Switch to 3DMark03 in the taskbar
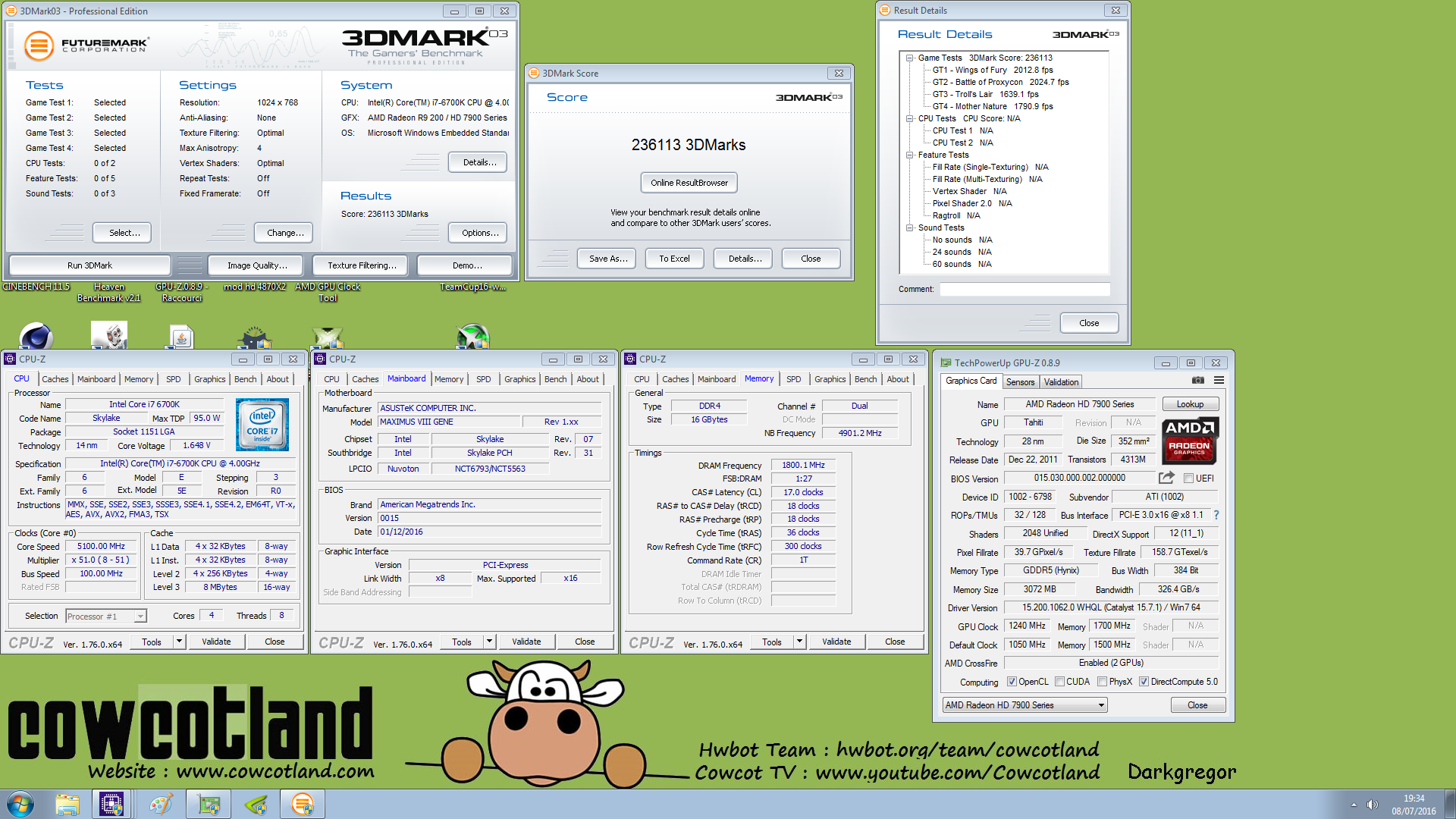The image size is (1456, 819). (302, 804)
